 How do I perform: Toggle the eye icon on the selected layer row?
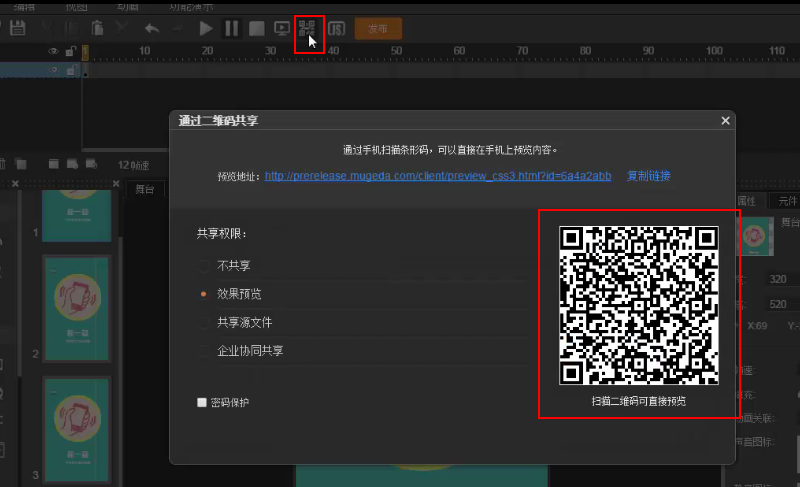tap(53, 70)
